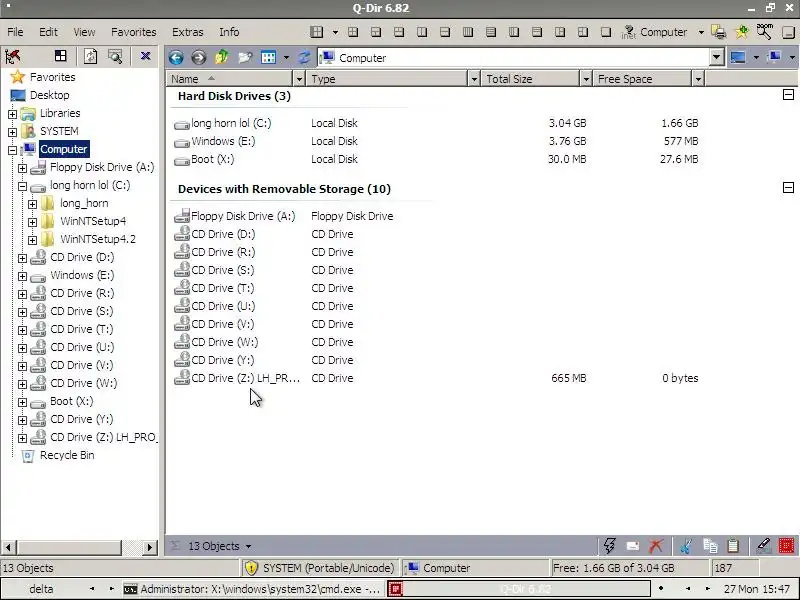Select the single-pane layout icon

coord(606,32)
